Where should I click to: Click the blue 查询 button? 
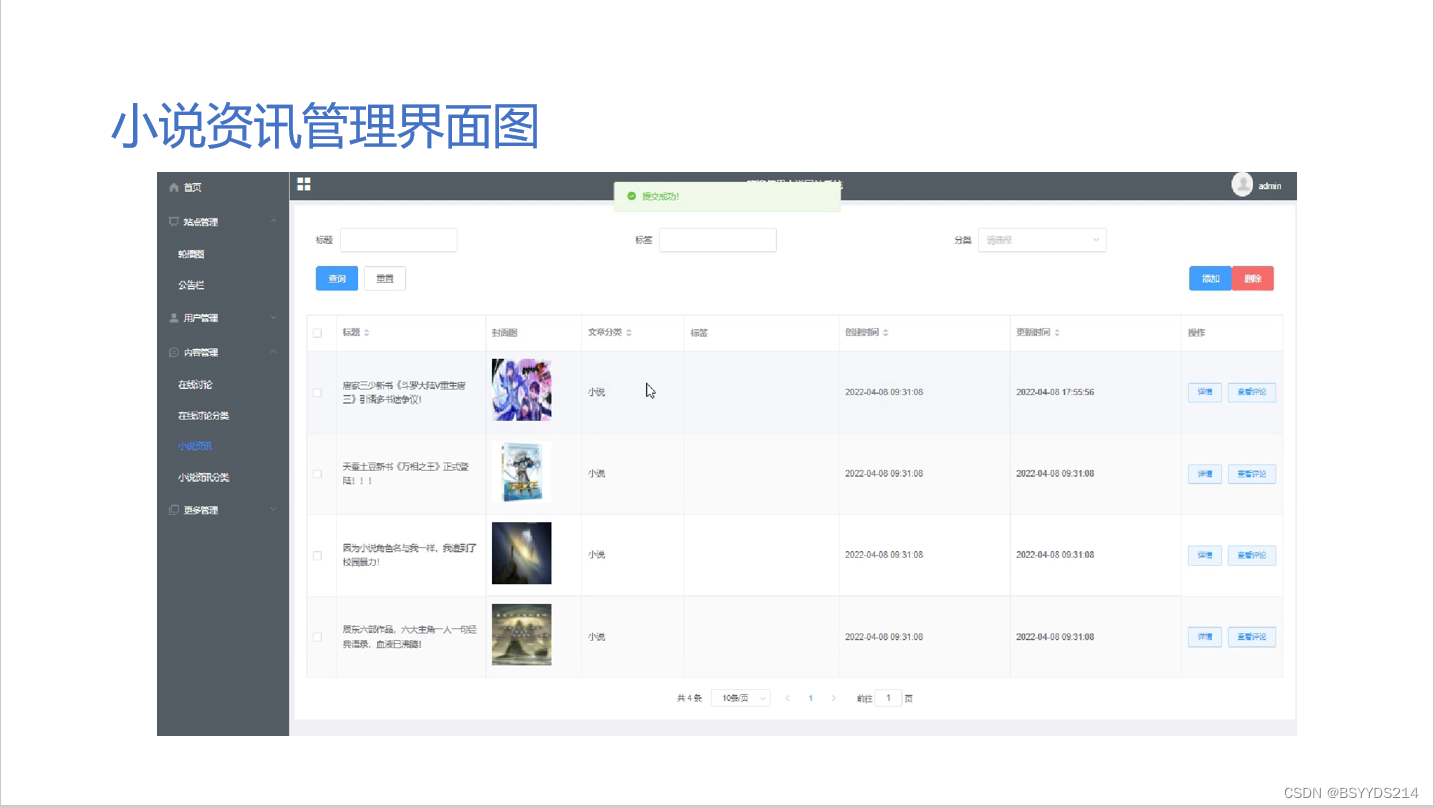(337, 279)
